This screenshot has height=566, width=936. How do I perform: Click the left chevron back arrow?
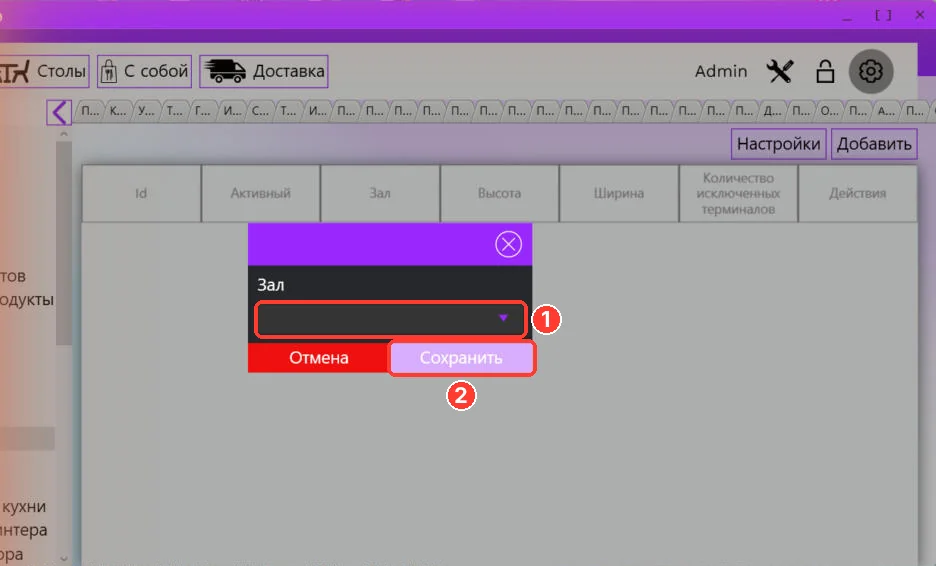(59, 112)
